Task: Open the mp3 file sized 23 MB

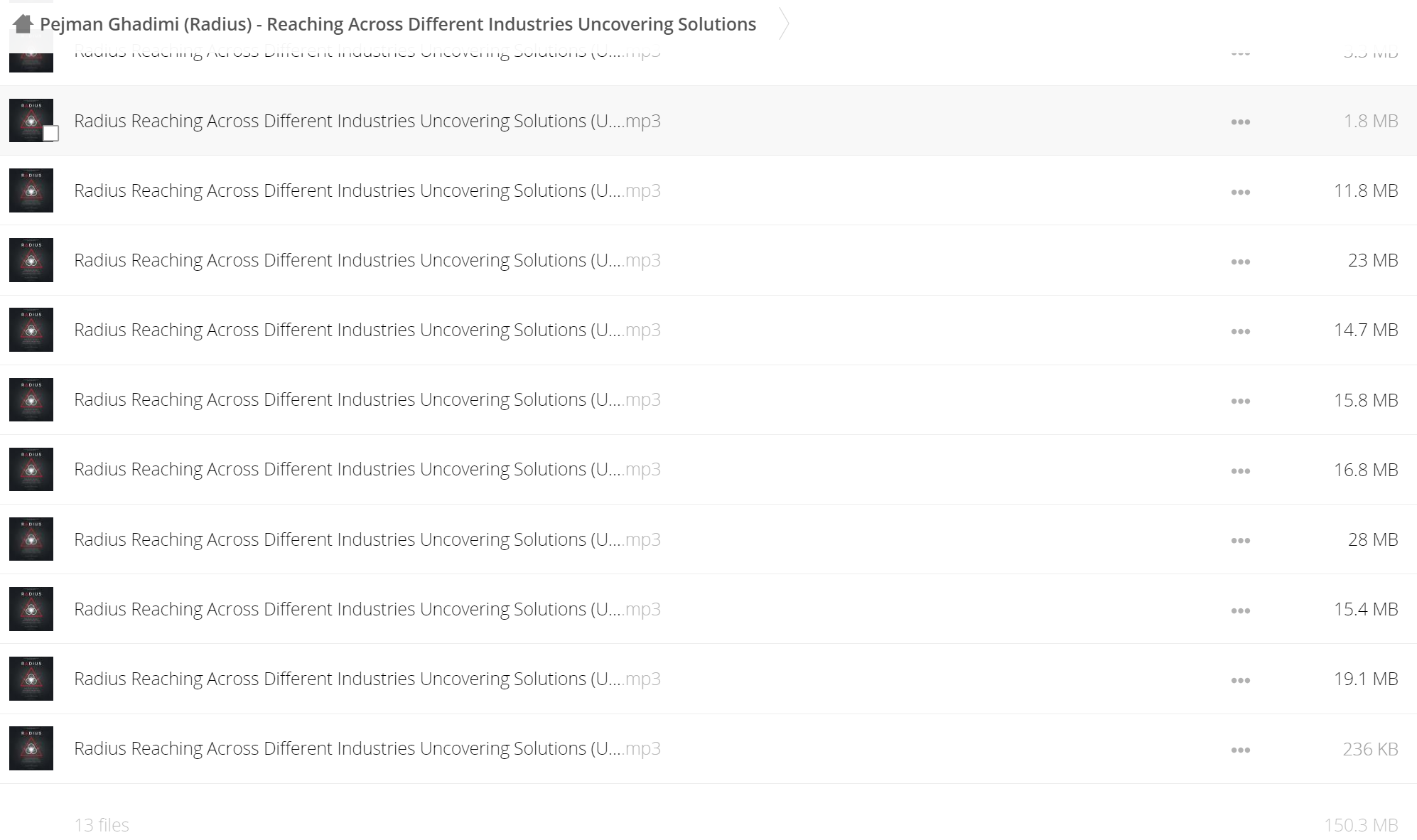Action: (367, 260)
